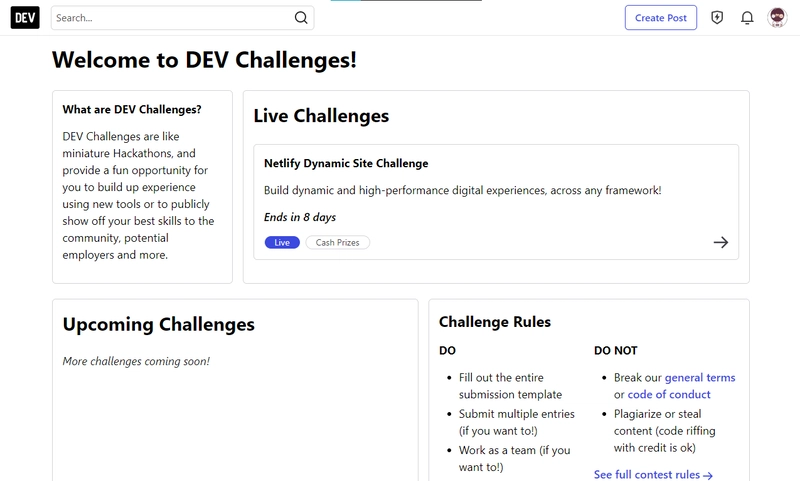Click 'Fill out the entire submission template' rule
The image size is (800, 481).
(510, 386)
